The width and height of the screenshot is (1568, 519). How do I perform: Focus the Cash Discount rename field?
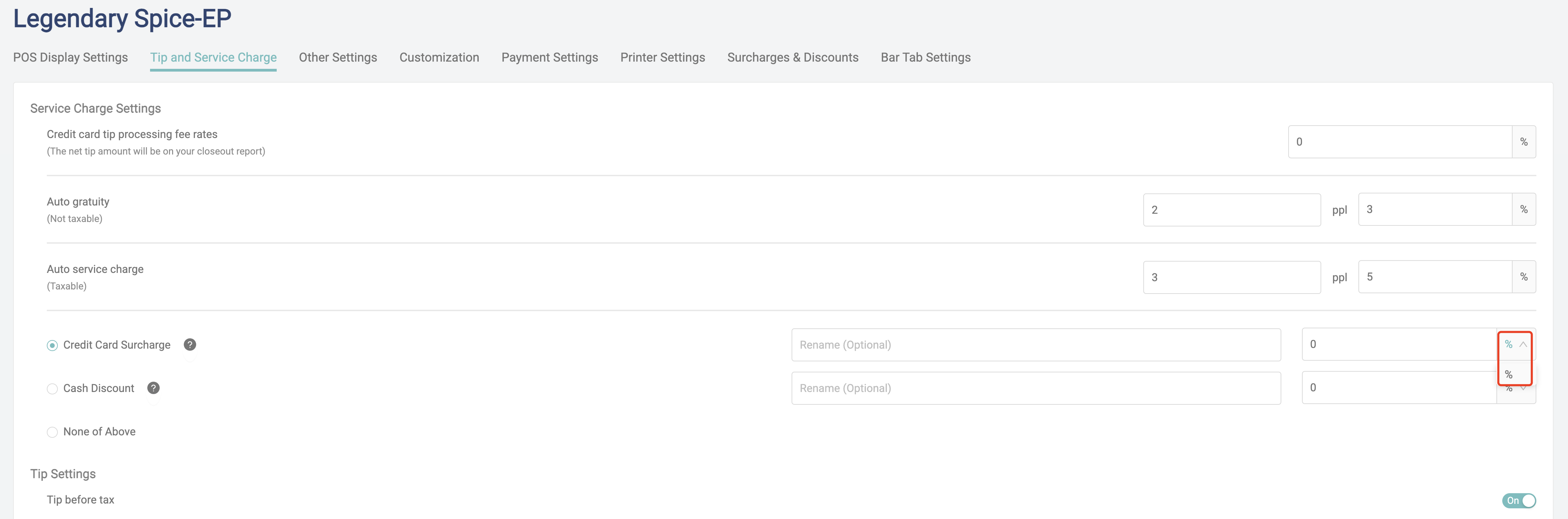click(1036, 388)
